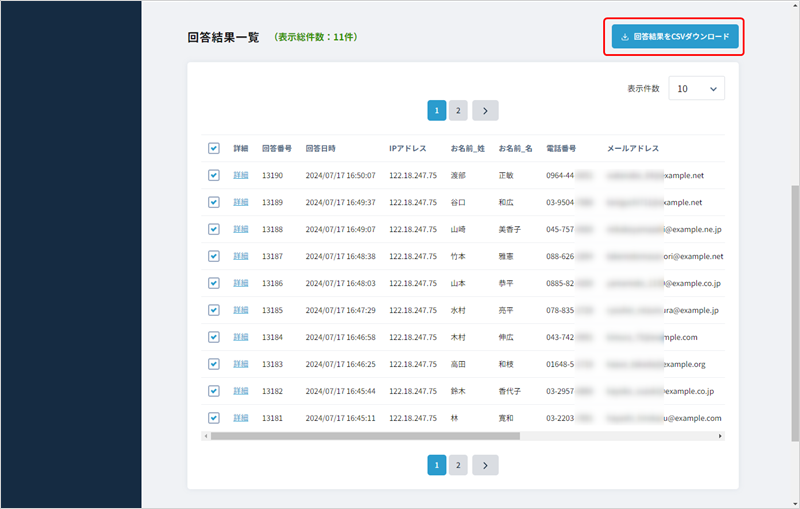Viewport: 800px width, 509px height.
Task: Open 詳細 link for answer 13187
Action: (241, 256)
